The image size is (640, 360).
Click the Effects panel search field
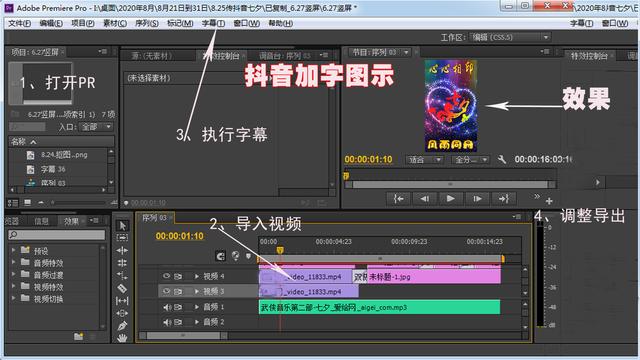click(x=57, y=234)
